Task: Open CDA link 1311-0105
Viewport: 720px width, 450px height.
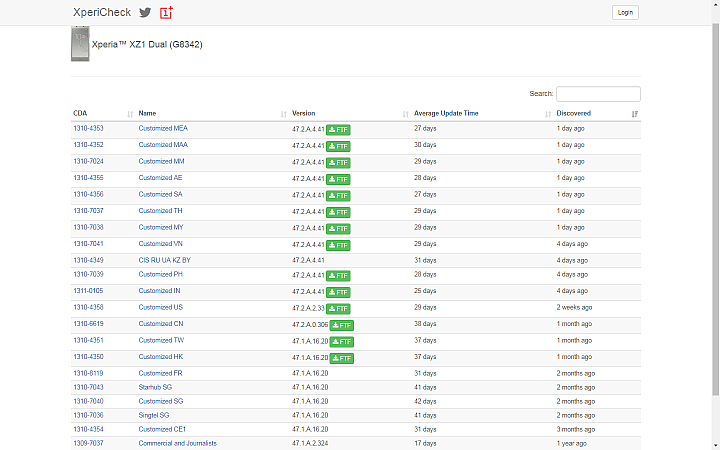Action: [x=89, y=291]
